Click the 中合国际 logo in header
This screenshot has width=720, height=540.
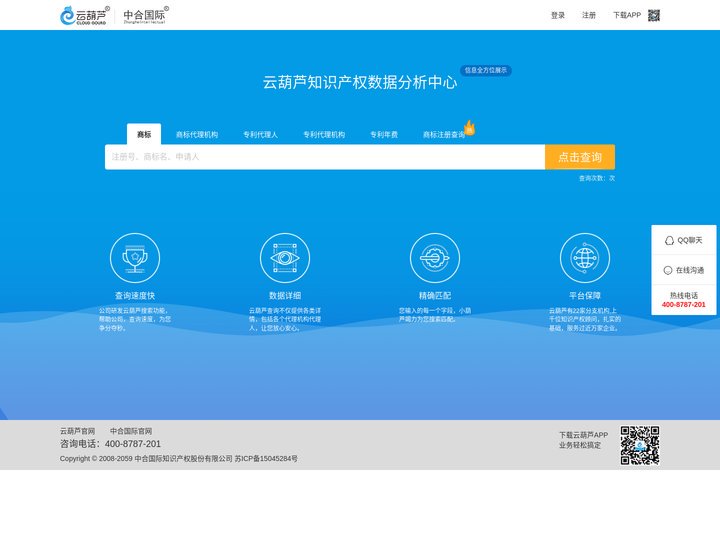point(145,15)
